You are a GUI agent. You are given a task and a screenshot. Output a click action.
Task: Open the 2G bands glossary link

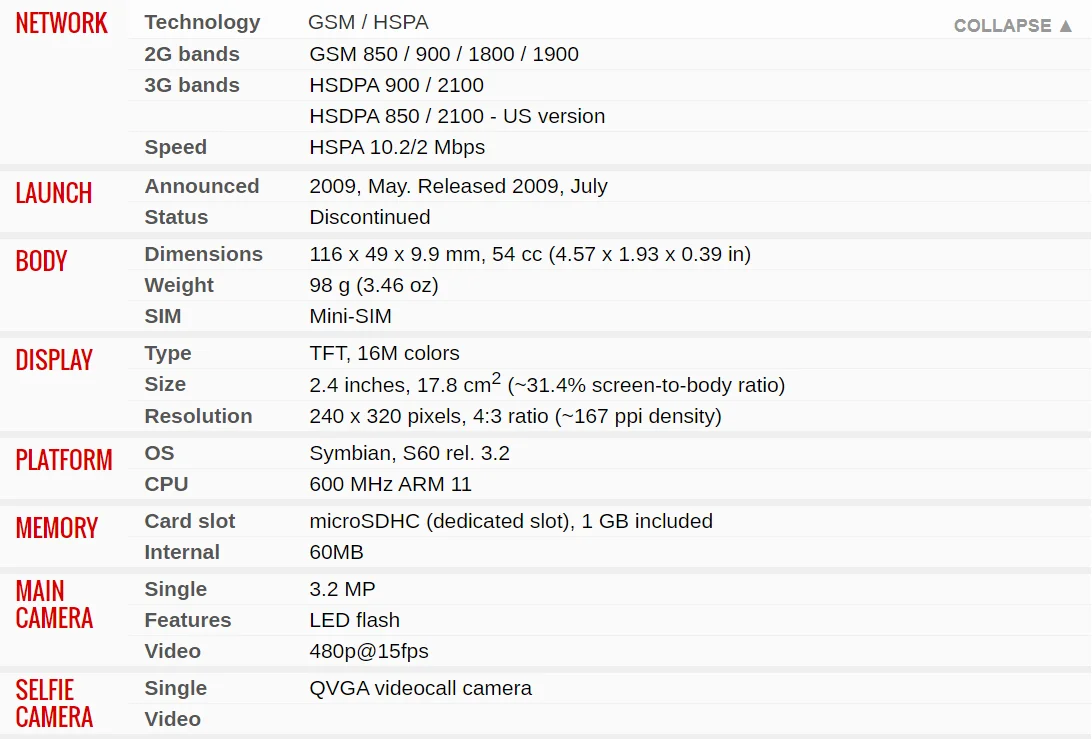pyautogui.click(x=192, y=54)
